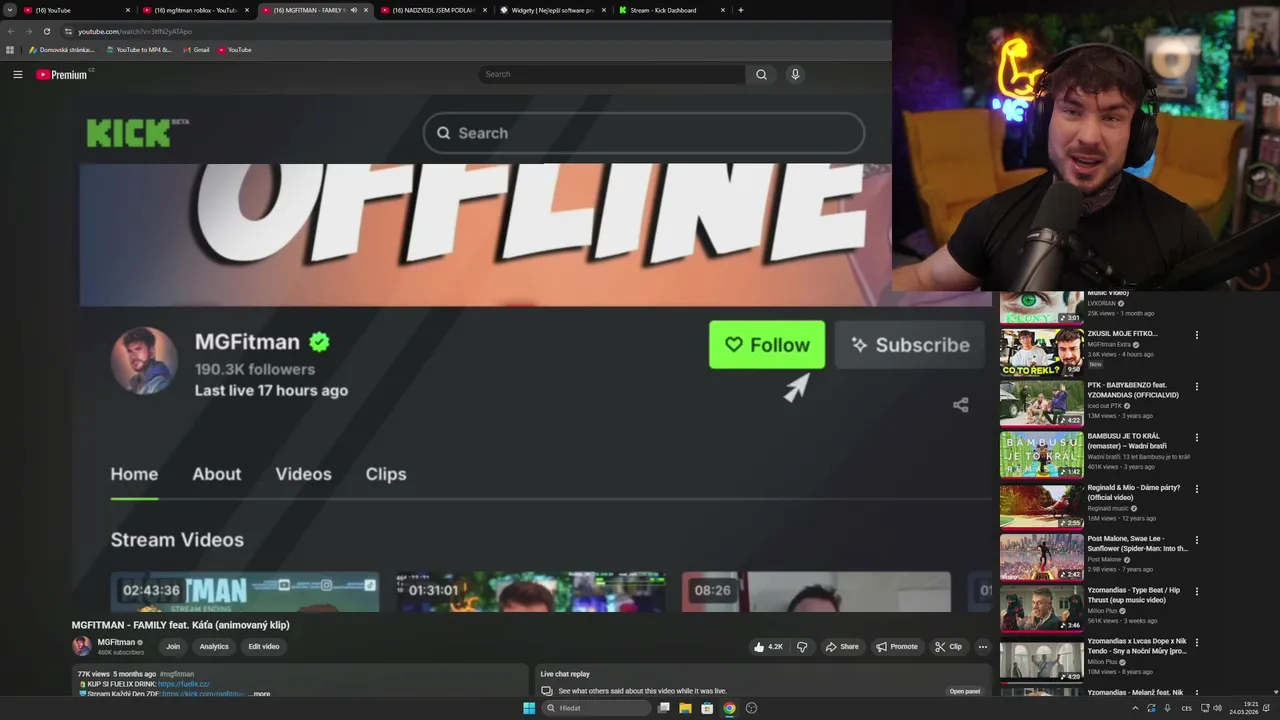Open options for 'Post Malone, Swae Lee' video
This screenshot has width=1280, height=720.
pos(1196,540)
